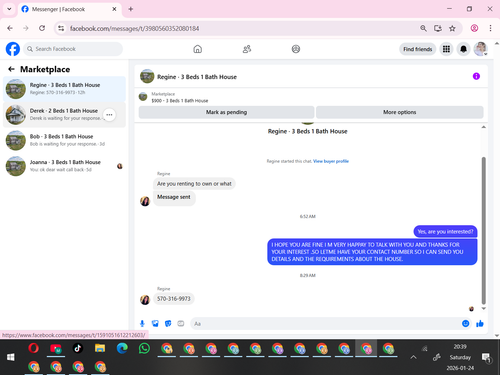Open Bob - 3 Beds 1 Bath House chat
The width and height of the screenshot is (500, 375).
point(64,140)
